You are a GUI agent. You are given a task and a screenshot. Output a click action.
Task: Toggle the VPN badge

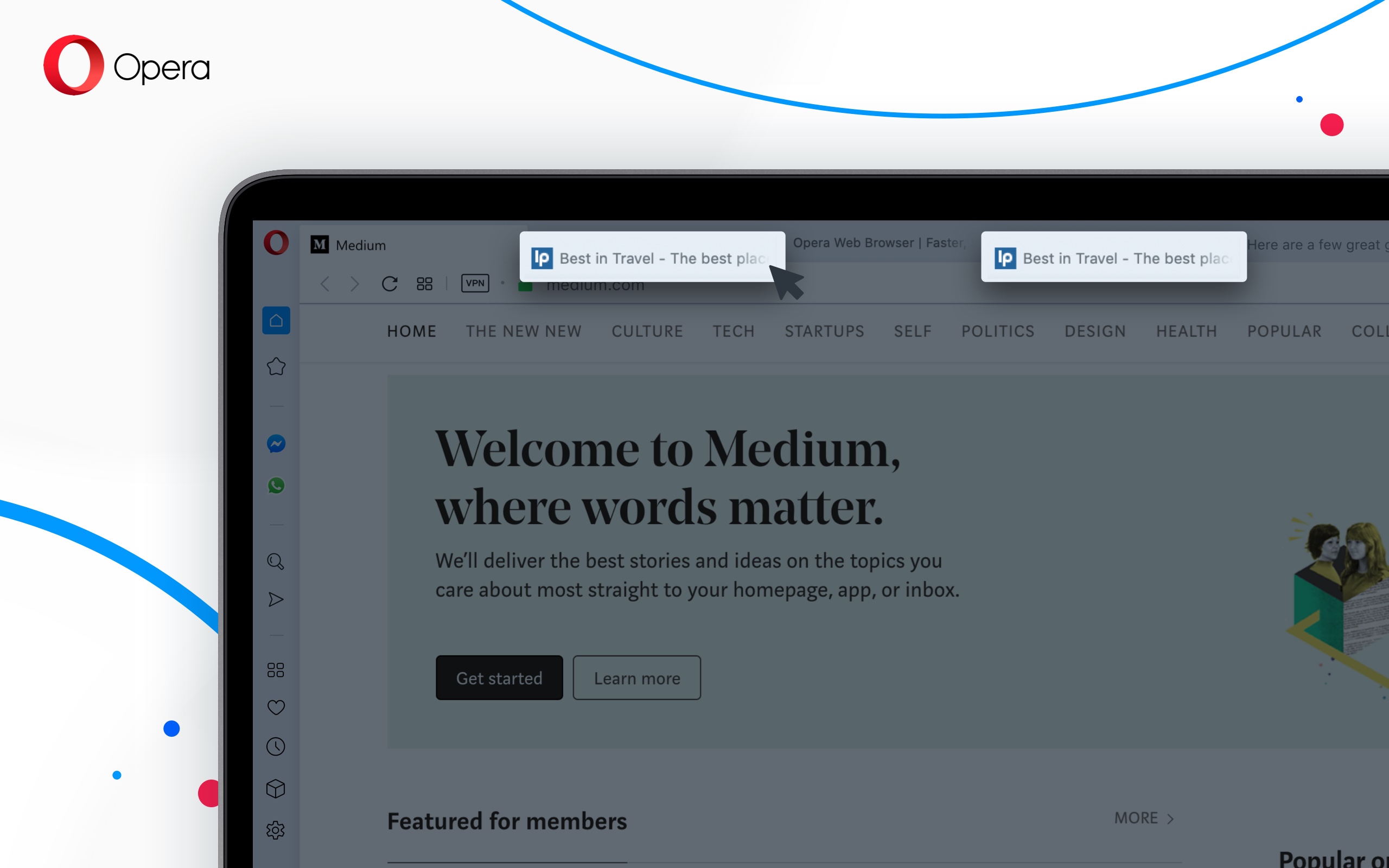(475, 283)
